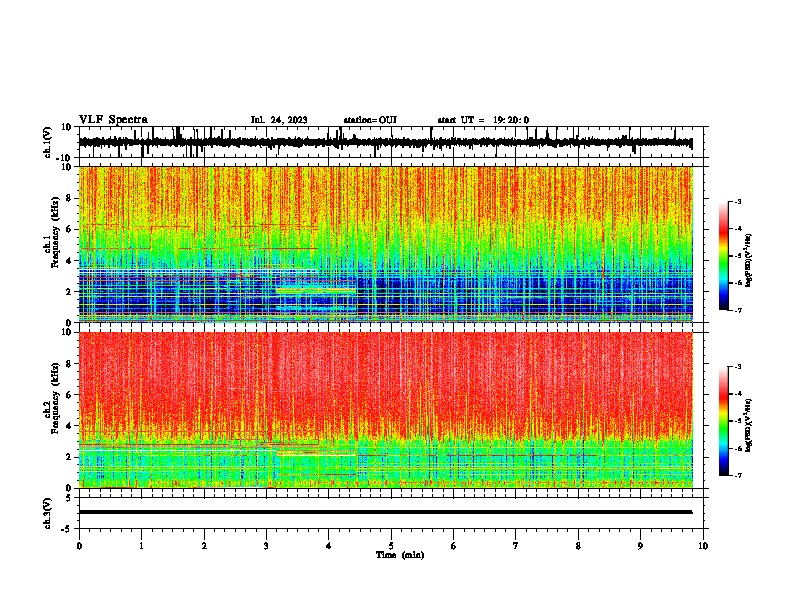Viewport: 792px width, 612px height.
Task: Click the "station=OUI" header label
Action: pyautogui.click(x=370, y=120)
